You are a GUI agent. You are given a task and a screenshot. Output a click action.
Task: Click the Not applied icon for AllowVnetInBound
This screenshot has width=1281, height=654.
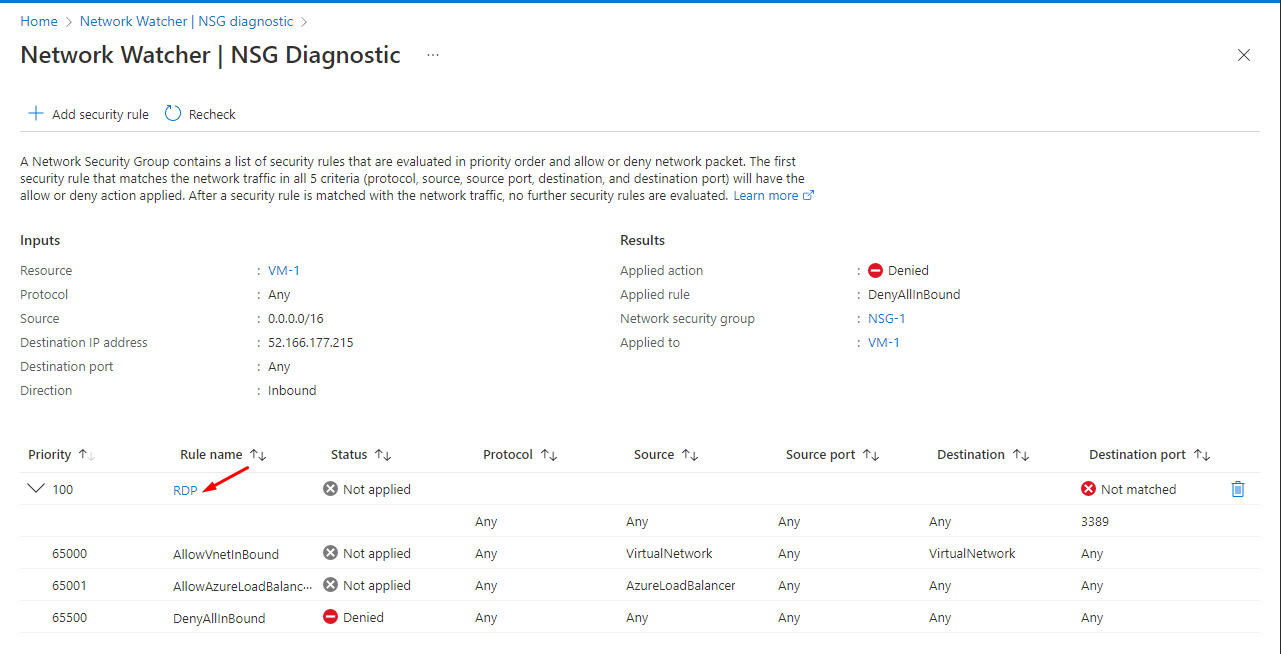tap(331, 553)
